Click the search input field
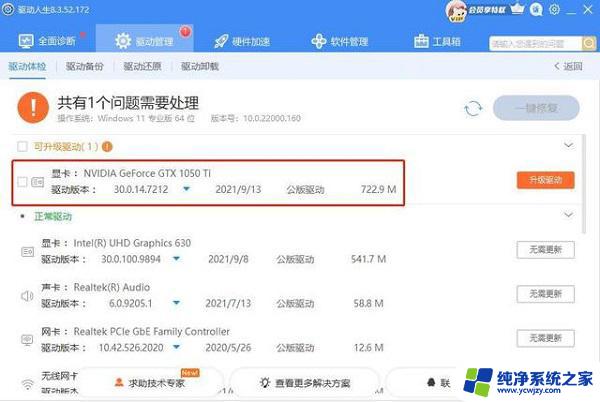Screen dimensions: 600x402 535,44
